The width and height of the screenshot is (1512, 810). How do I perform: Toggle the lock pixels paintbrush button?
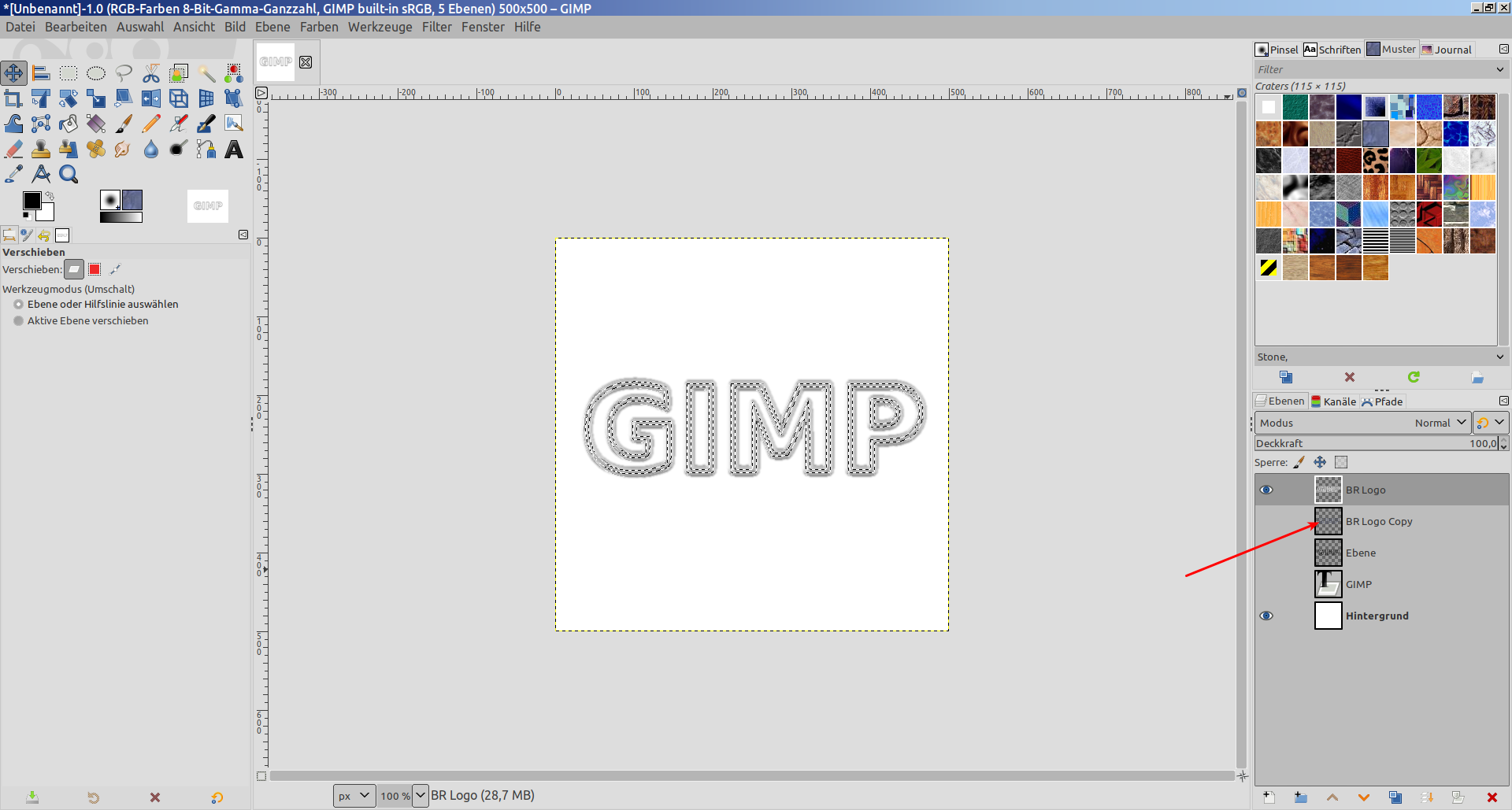pyautogui.click(x=1299, y=462)
